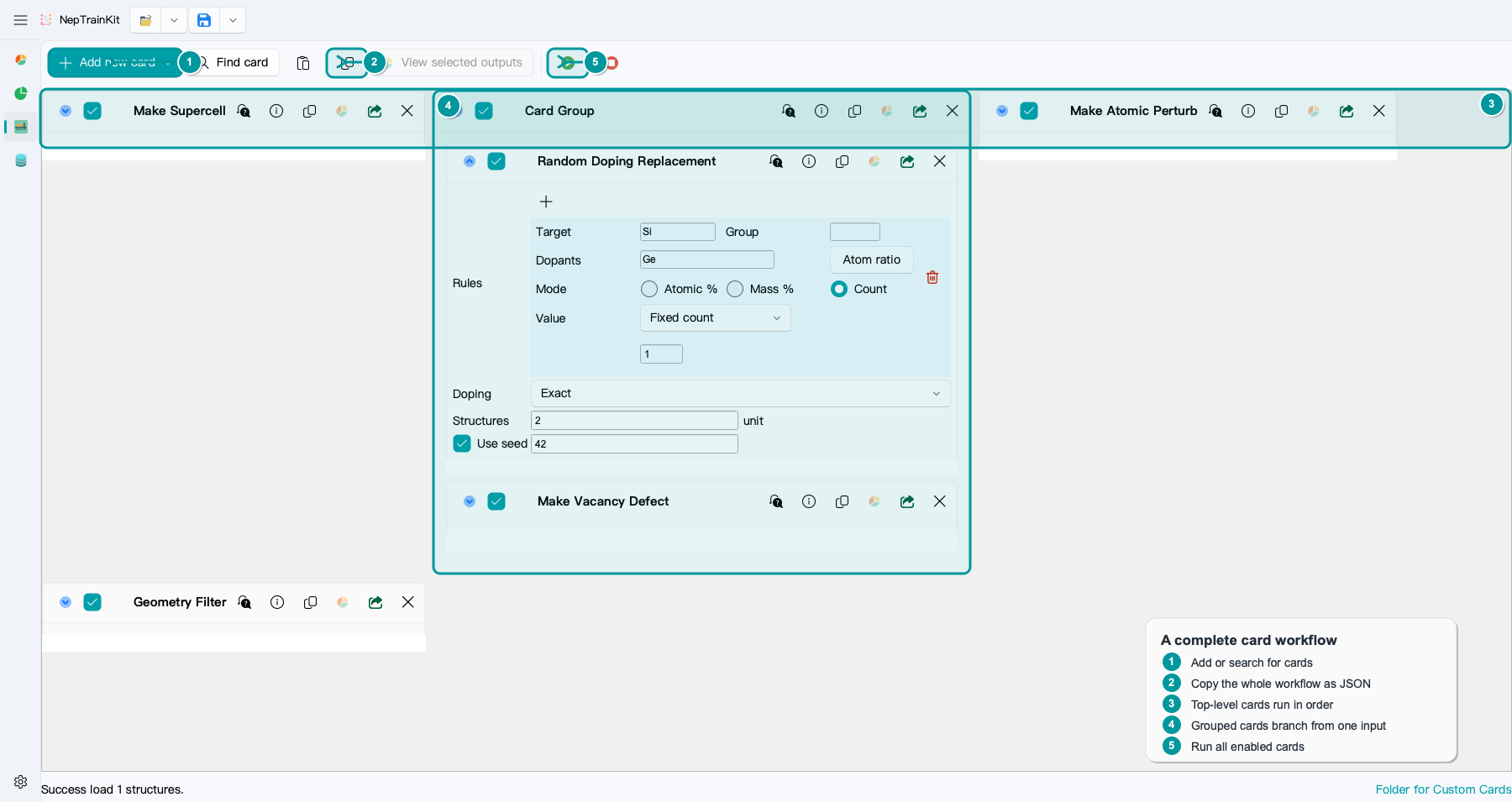Open settings gear in sidebar

[x=21, y=782]
